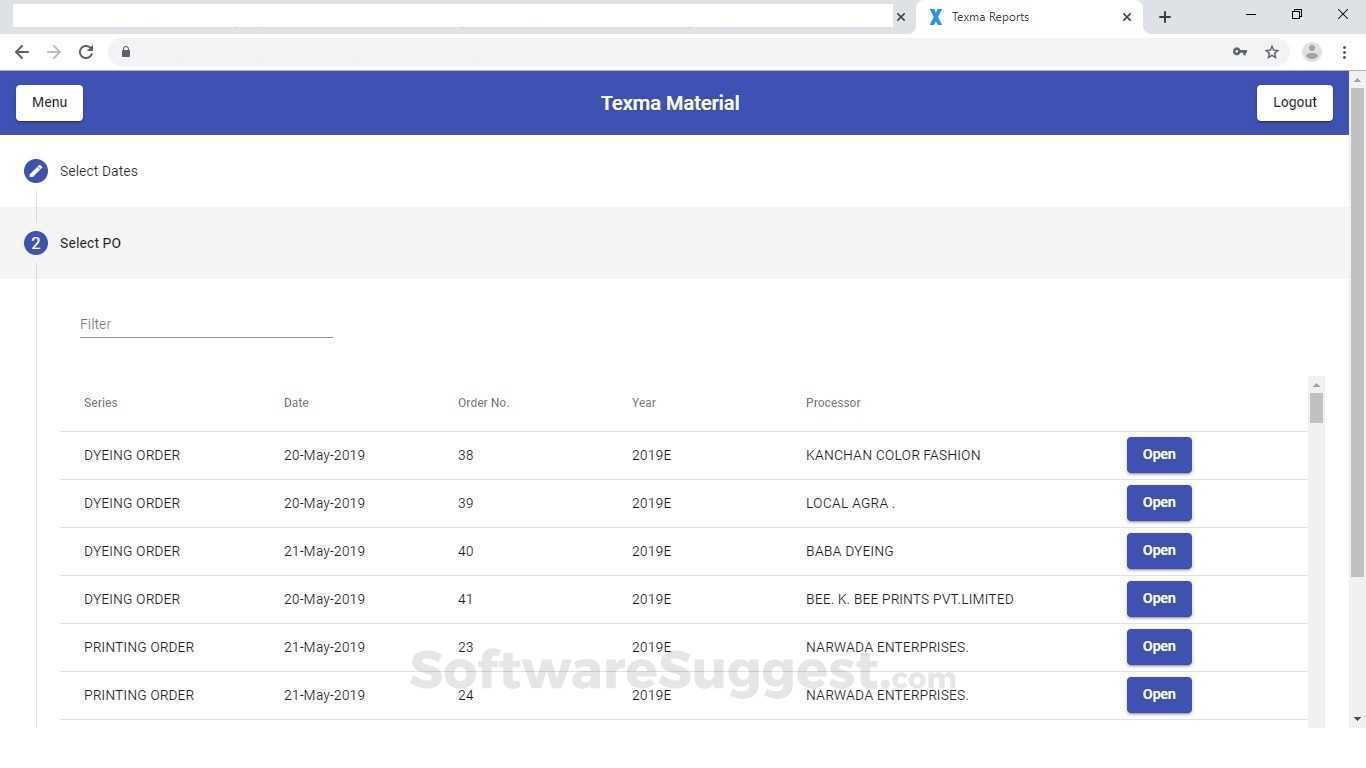This screenshot has width=1366, height=768.
Task: Click the back navigation arrow
Action: pyautogui.click(x=22, y=51)
